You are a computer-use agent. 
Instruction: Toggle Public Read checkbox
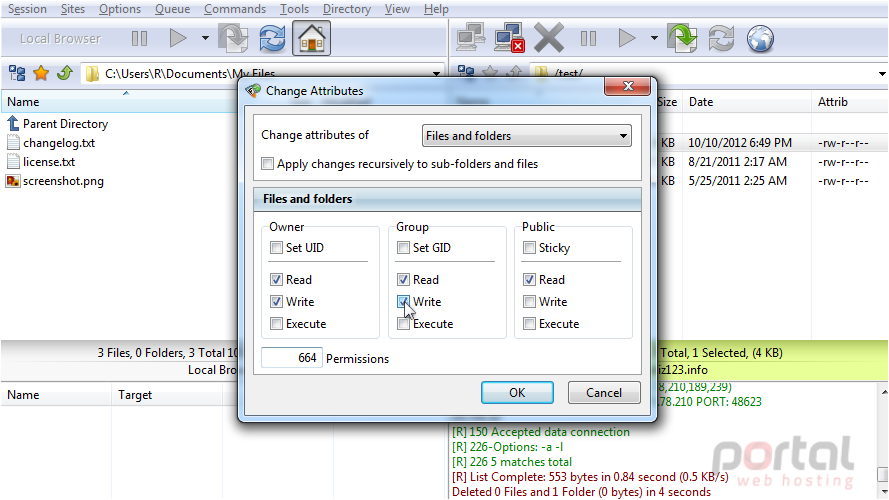point(529,279)
